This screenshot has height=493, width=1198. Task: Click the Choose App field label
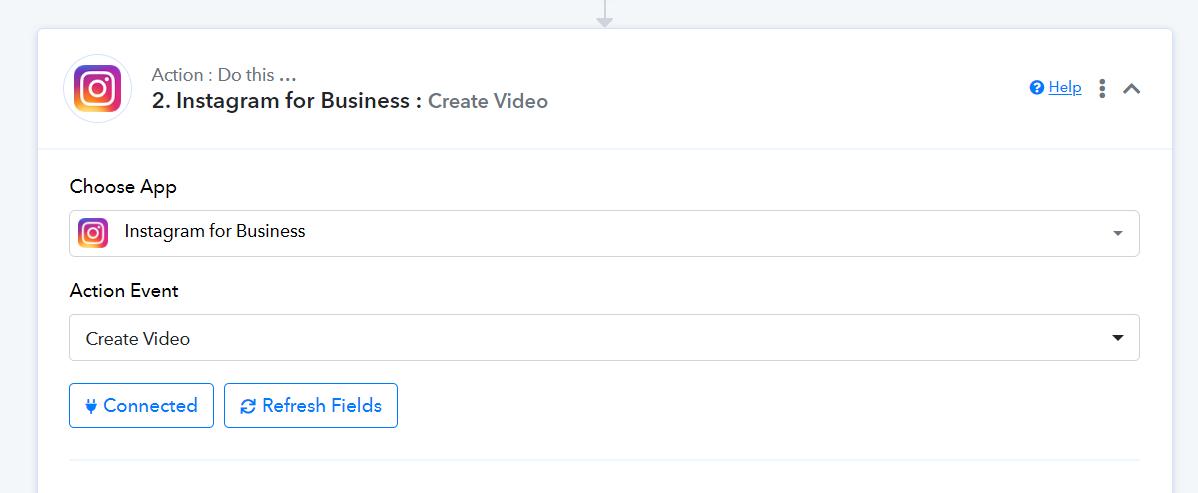click(x=123, y=186)
